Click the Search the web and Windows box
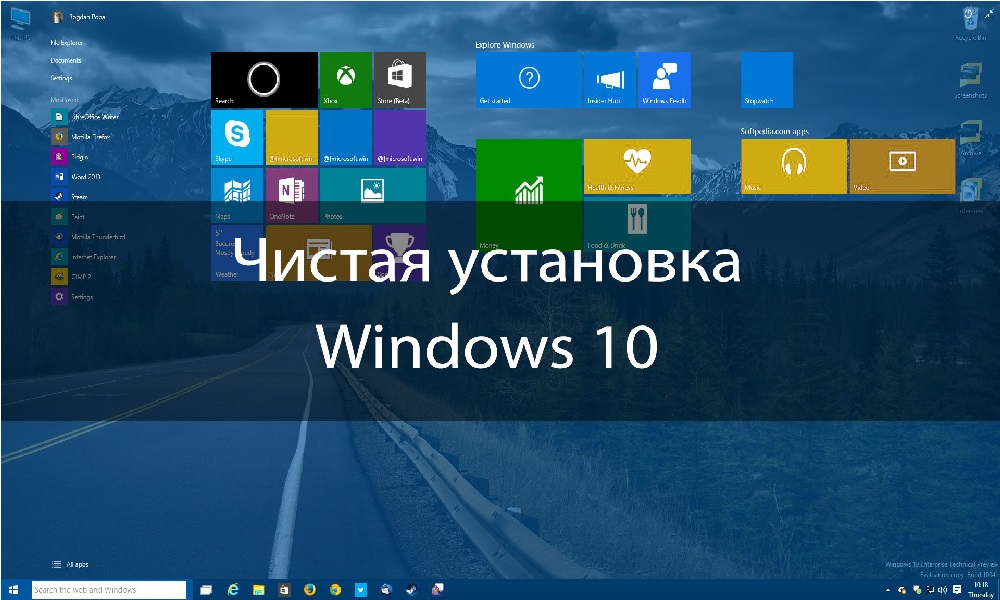Viewport: 1000px width, 600px height. click(108, 590)
